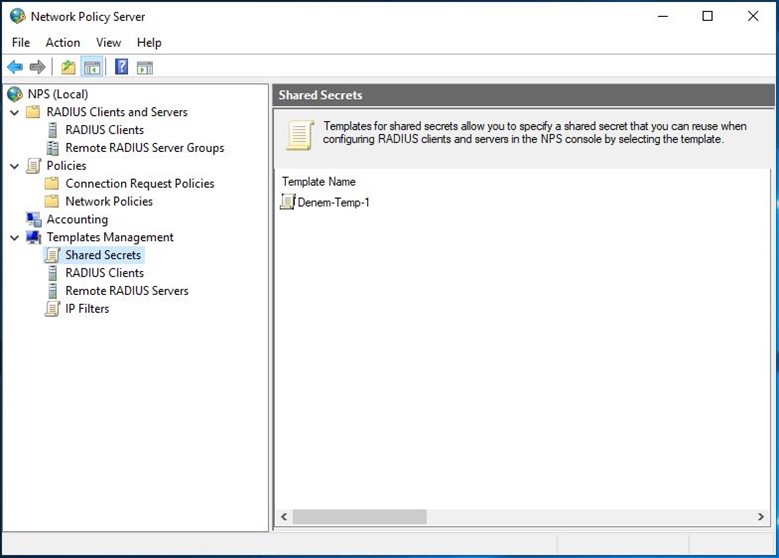Click the Policies scroll icon
Screen dimensions: 779x558
point(33,165)
